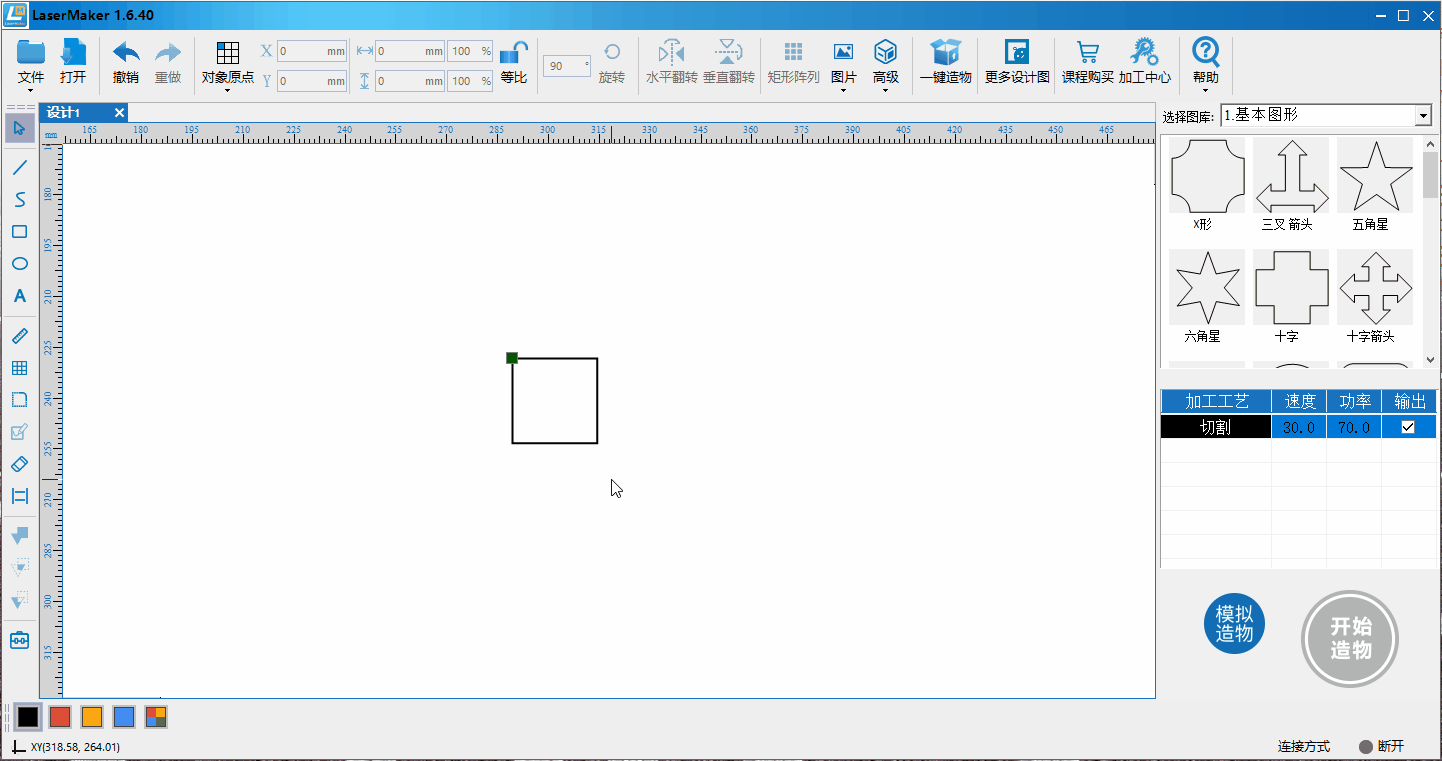Screen dimensions: 1442x761
Task: Open the 高级 advanced menu
Action: pyautogui.click(x=885, y=52)
